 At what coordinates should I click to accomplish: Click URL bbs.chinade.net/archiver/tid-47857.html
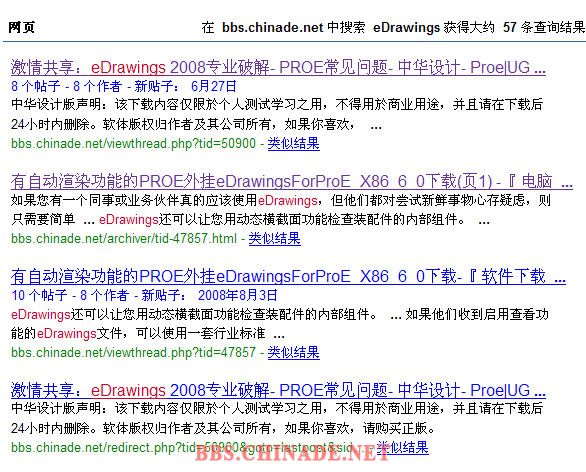(x=124, y=238)
